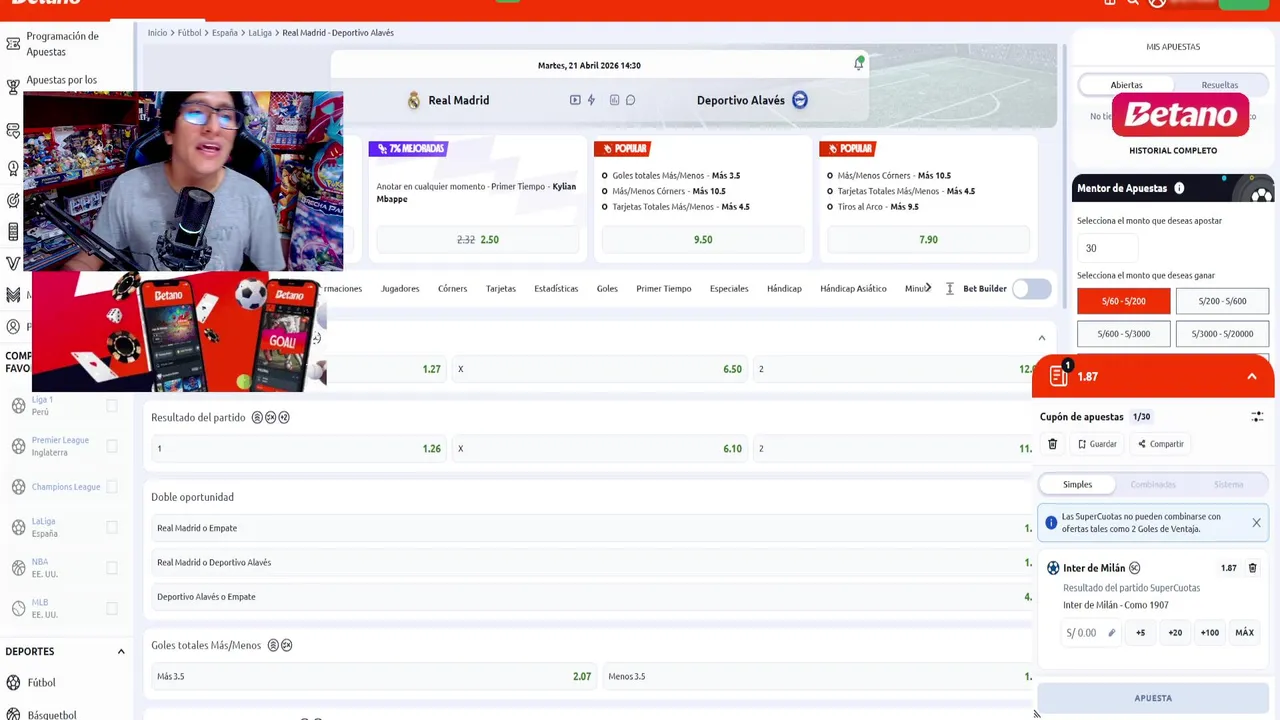Collapse the first market section chevron

(x=1041, y=338)
